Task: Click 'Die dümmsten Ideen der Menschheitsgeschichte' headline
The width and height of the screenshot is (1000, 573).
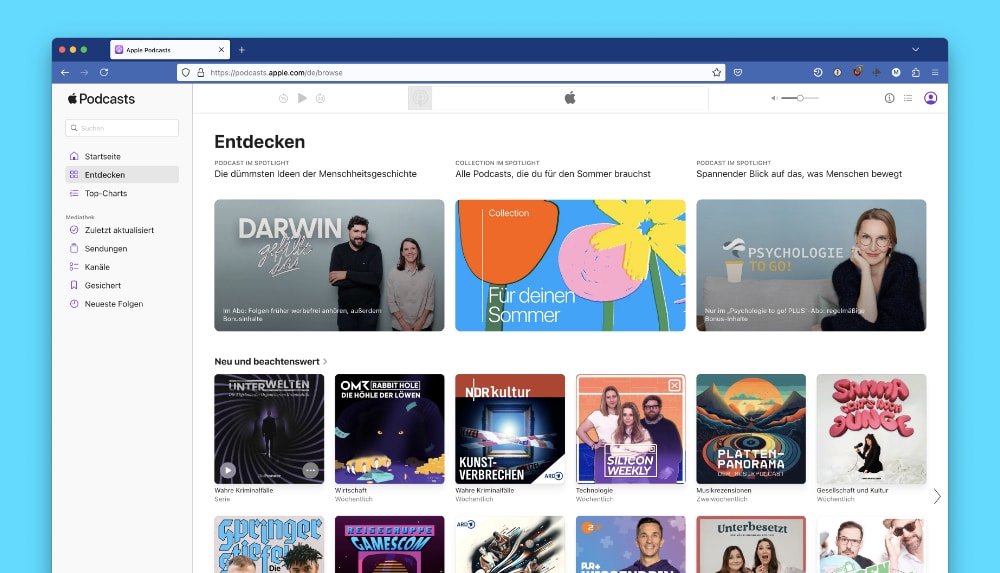Action: point(316,174)
